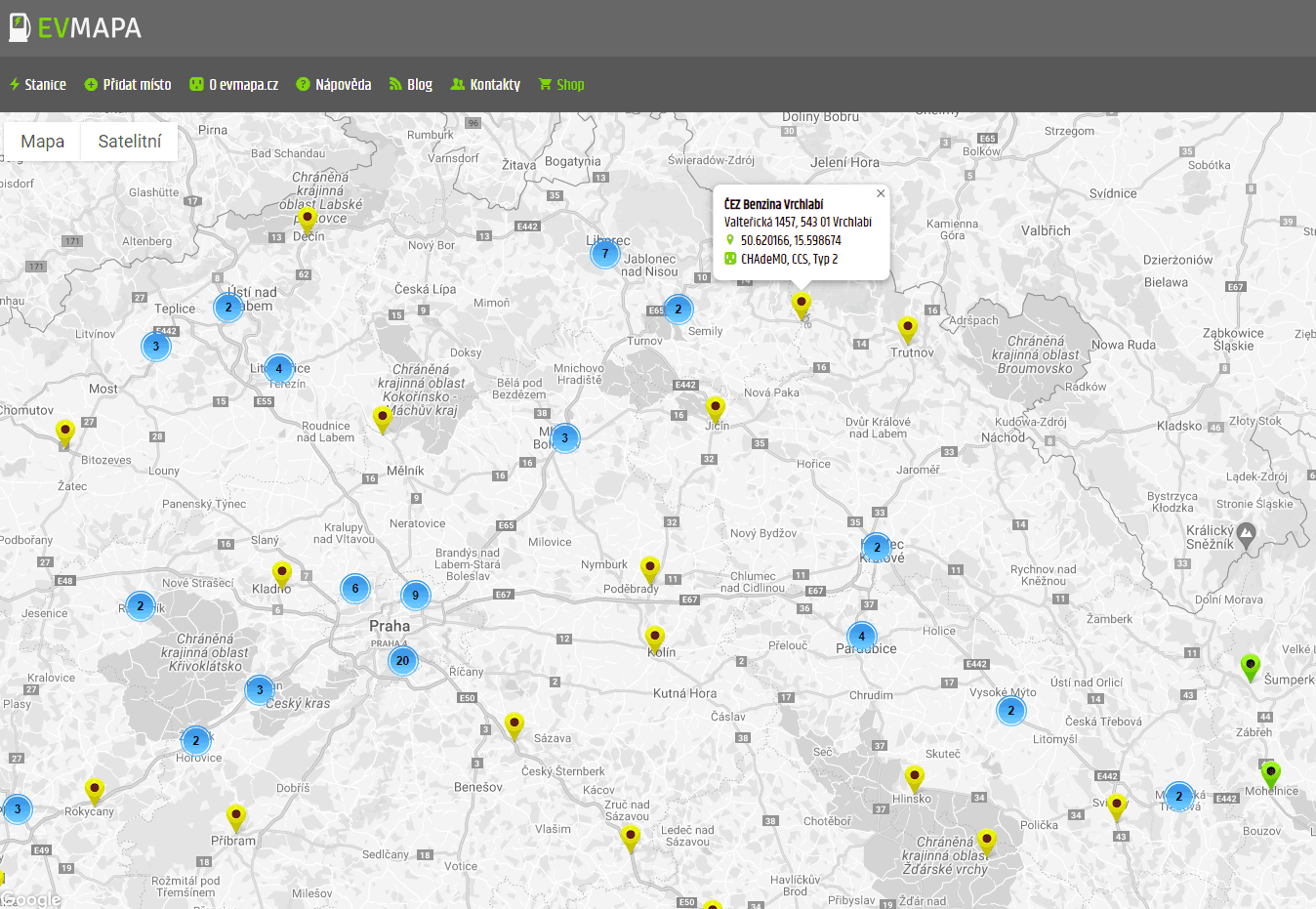This screenshot has height=909, width=1316.
Task: Expand the cluster of 9 northeast of Praha
Action: [x=416, y=595]
